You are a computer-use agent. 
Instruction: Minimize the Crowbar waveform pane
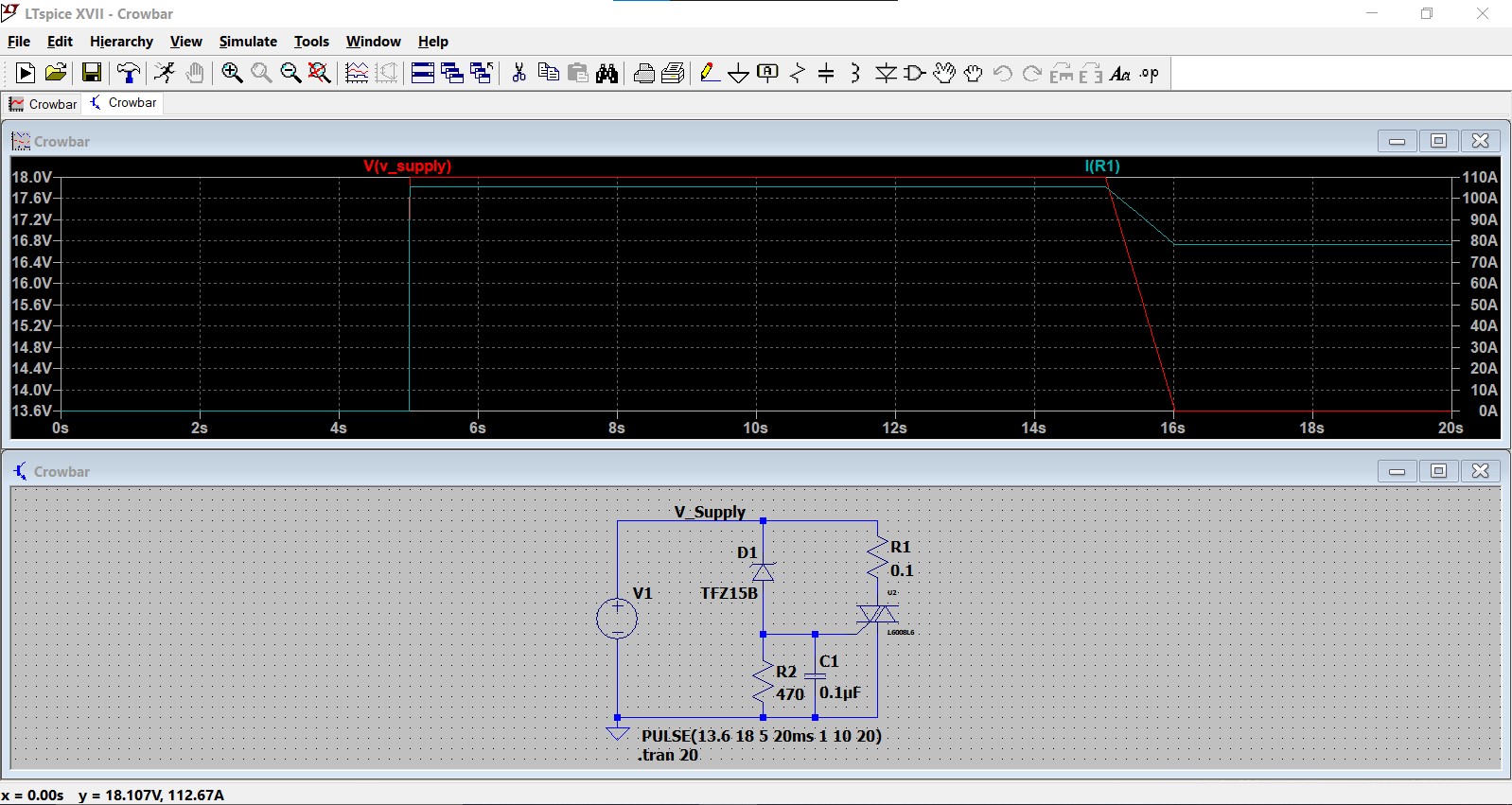(1397, 141)
